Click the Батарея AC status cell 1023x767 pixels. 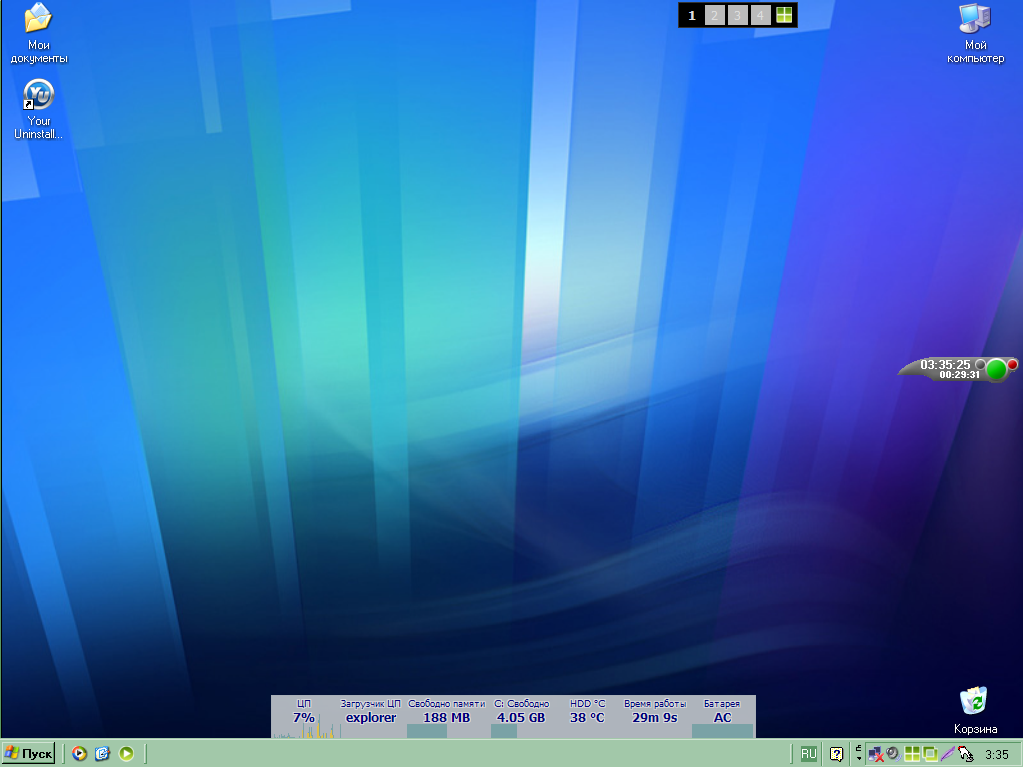point(722,717)
